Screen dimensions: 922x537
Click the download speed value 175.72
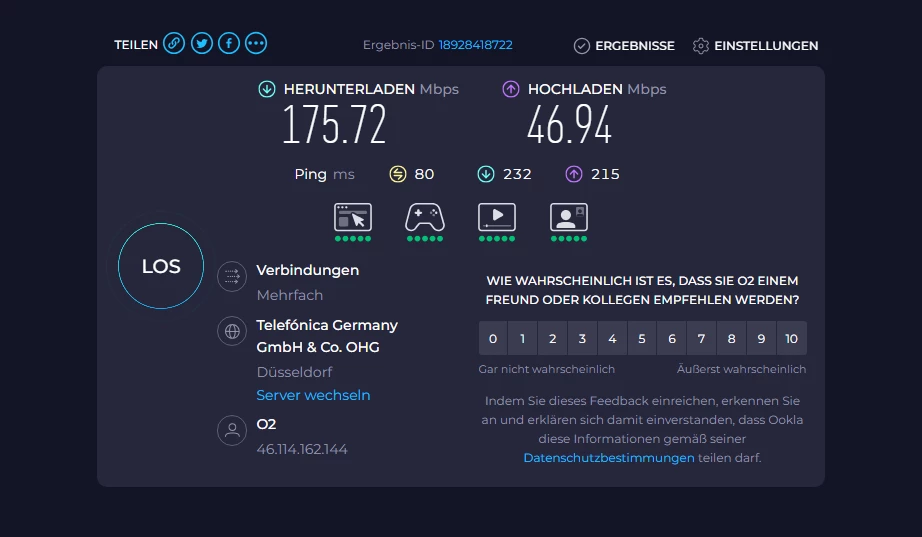[334, 125]
